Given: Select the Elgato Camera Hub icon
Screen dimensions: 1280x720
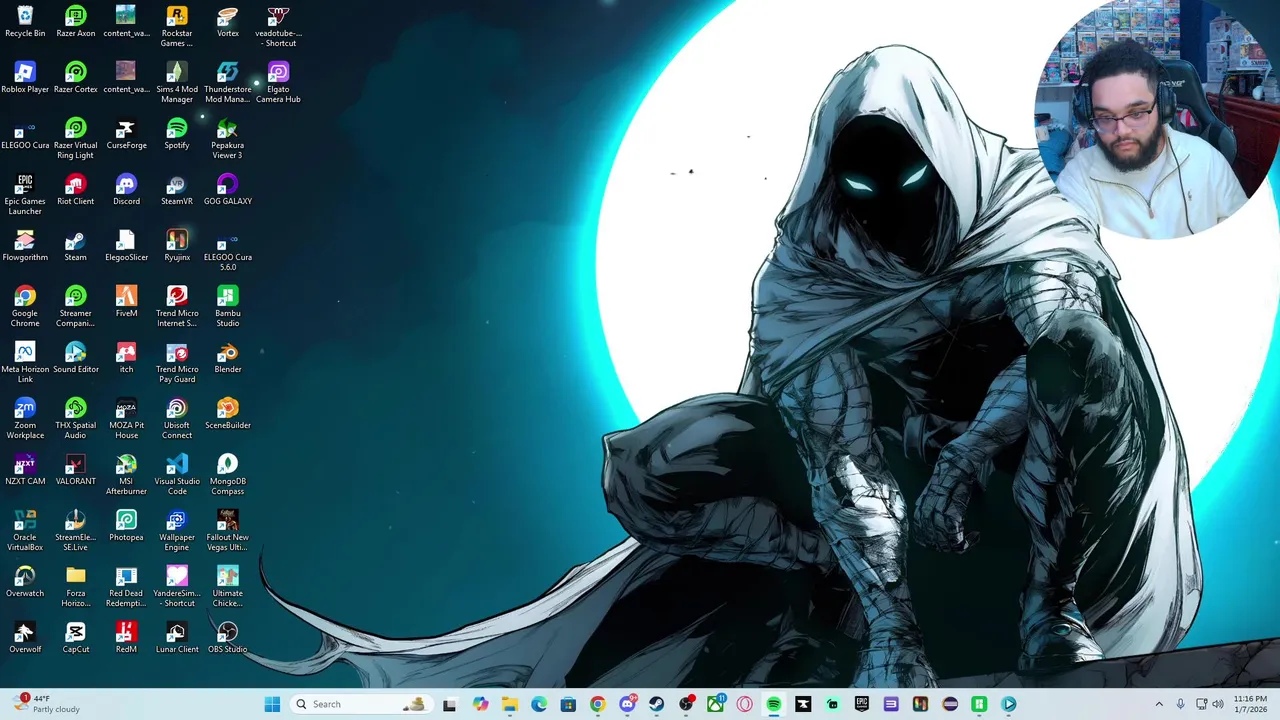Looking at the screenshot, I should (278, 83).
